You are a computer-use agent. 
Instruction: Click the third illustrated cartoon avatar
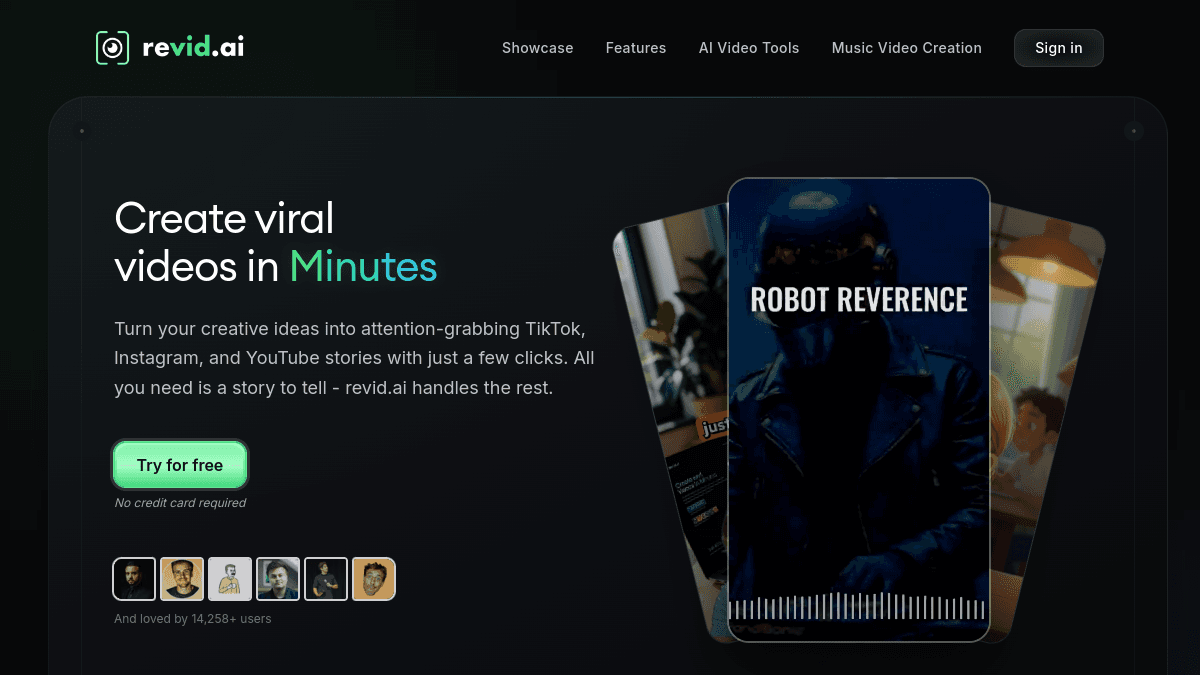point(230,579)
